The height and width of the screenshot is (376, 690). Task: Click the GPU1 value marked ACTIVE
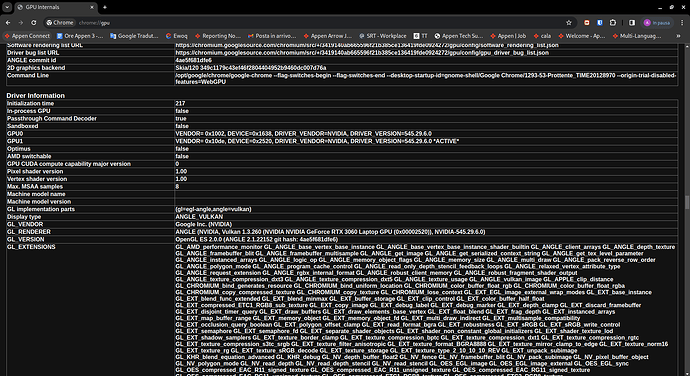coord(317,141)
